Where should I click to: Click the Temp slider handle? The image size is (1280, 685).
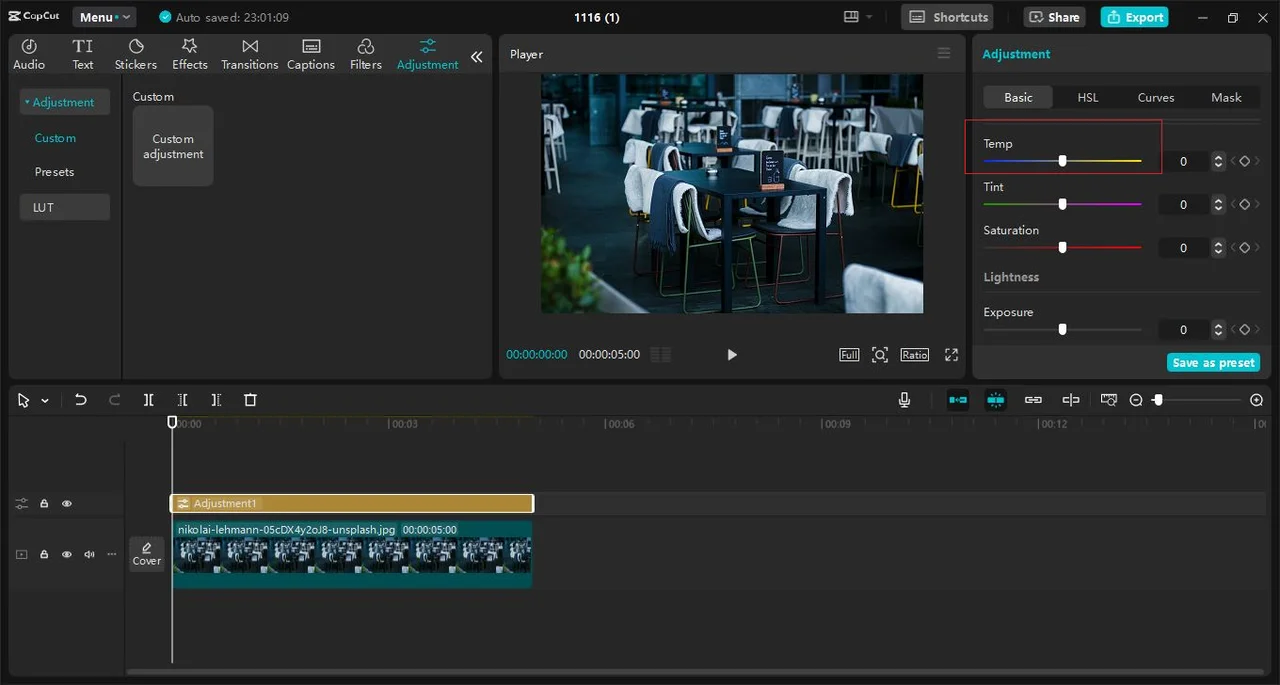[1062, 161]
